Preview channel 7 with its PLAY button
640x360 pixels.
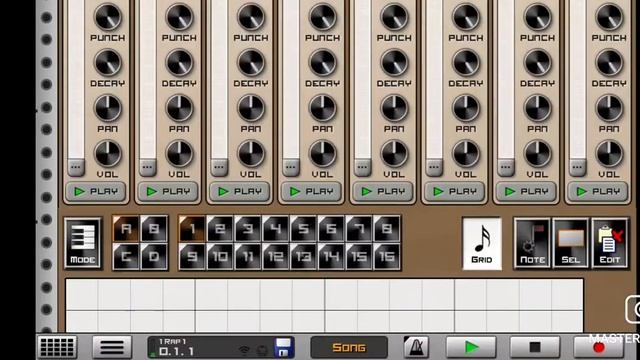click(x=526, y=191)
